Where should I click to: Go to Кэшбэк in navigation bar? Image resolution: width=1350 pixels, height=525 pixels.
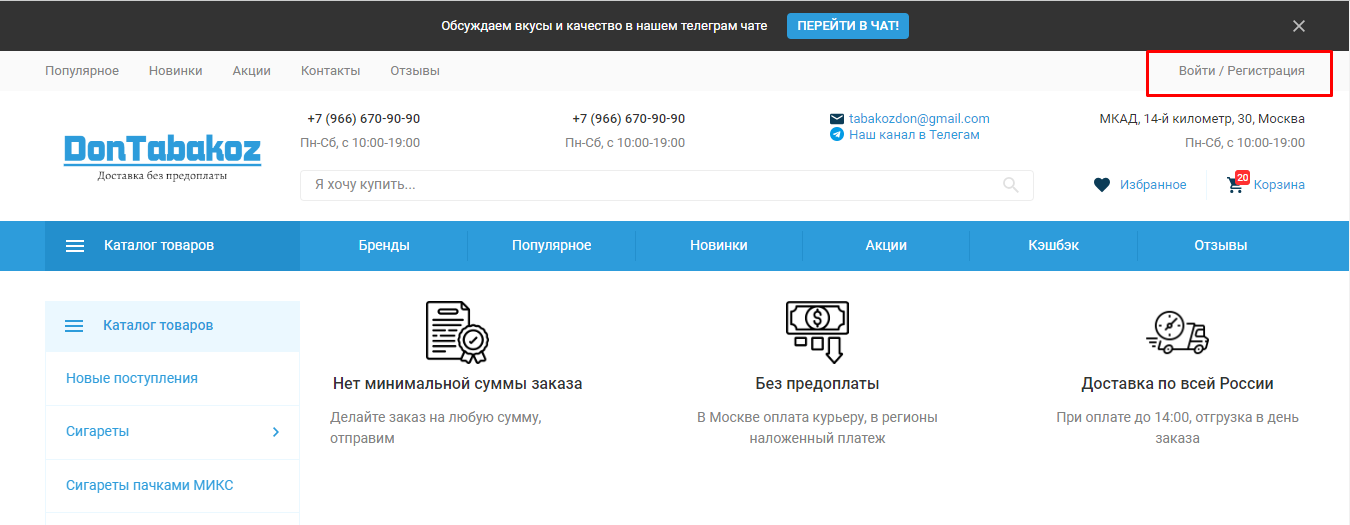pyautogui.click(x=1053, y=246)
